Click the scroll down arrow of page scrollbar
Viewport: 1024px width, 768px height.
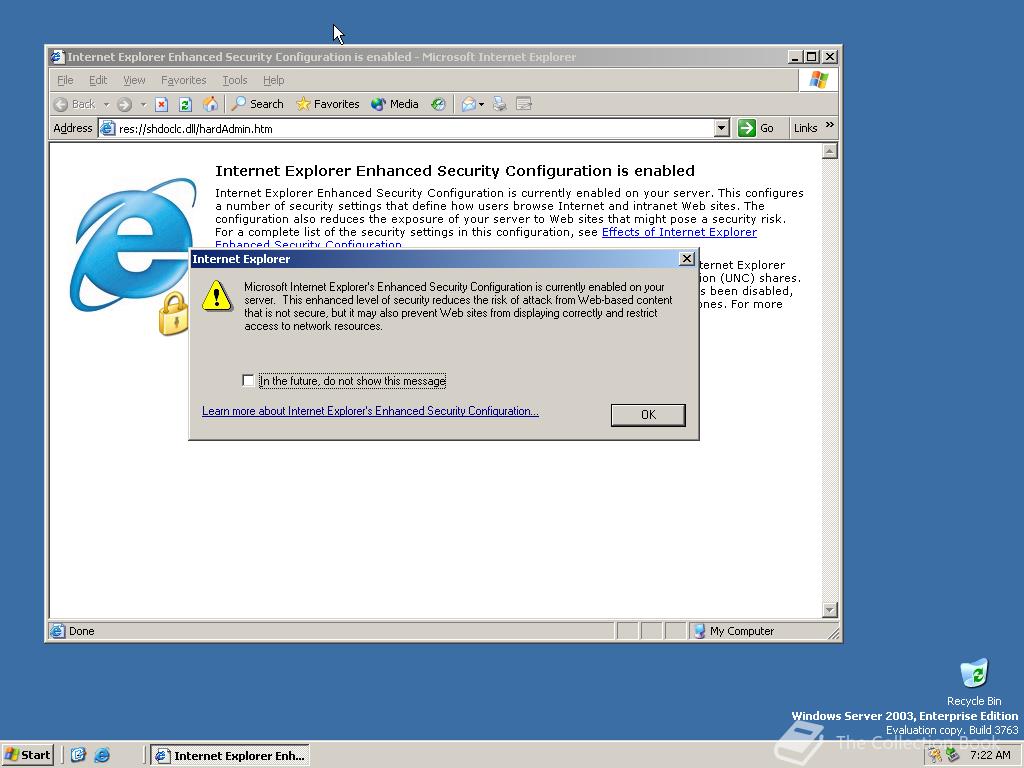pyautogui.click(x=829, y=610)
